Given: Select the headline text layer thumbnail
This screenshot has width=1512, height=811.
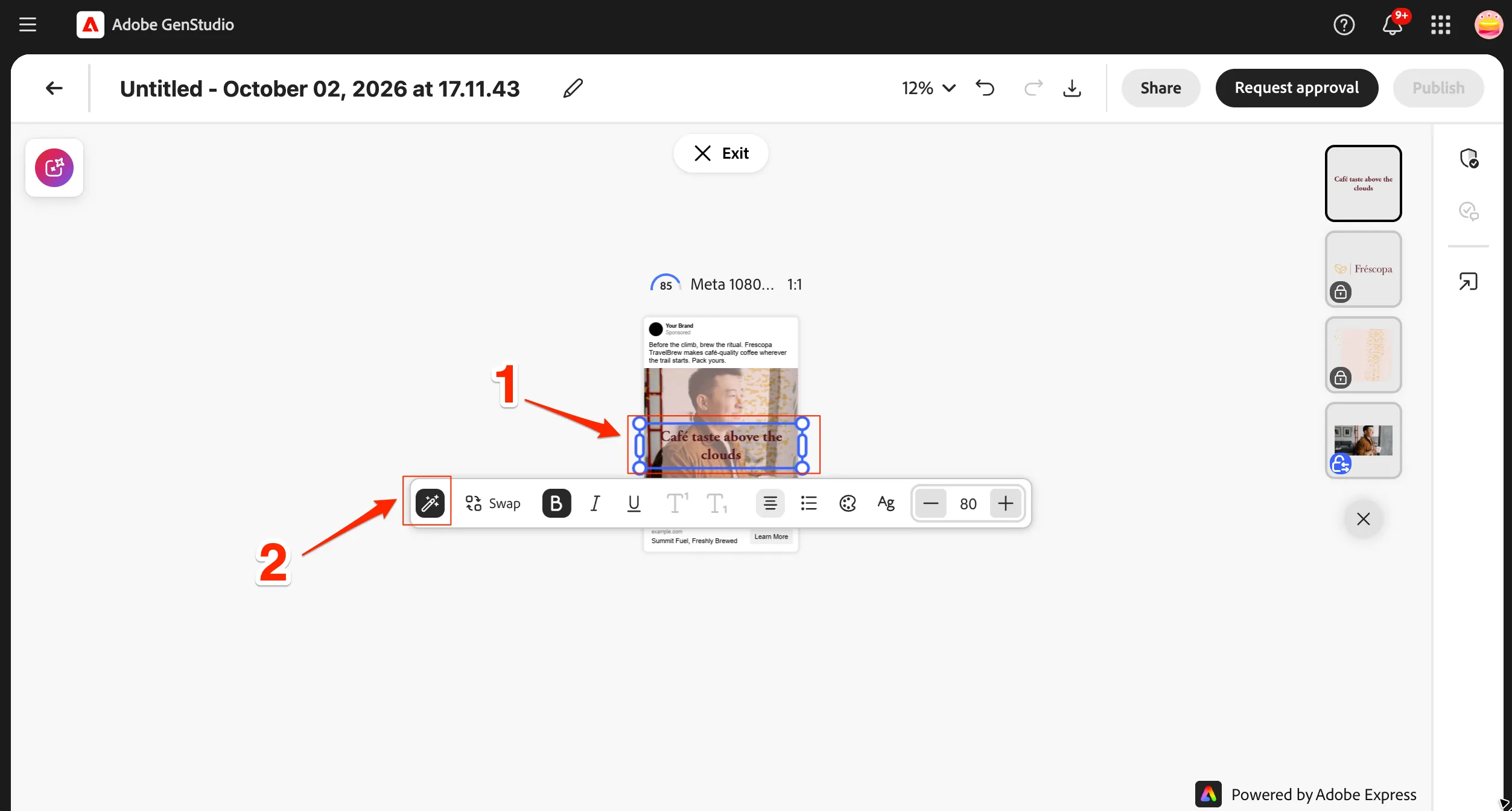Looking at the screenshot, I should (x=1363, y=183).
